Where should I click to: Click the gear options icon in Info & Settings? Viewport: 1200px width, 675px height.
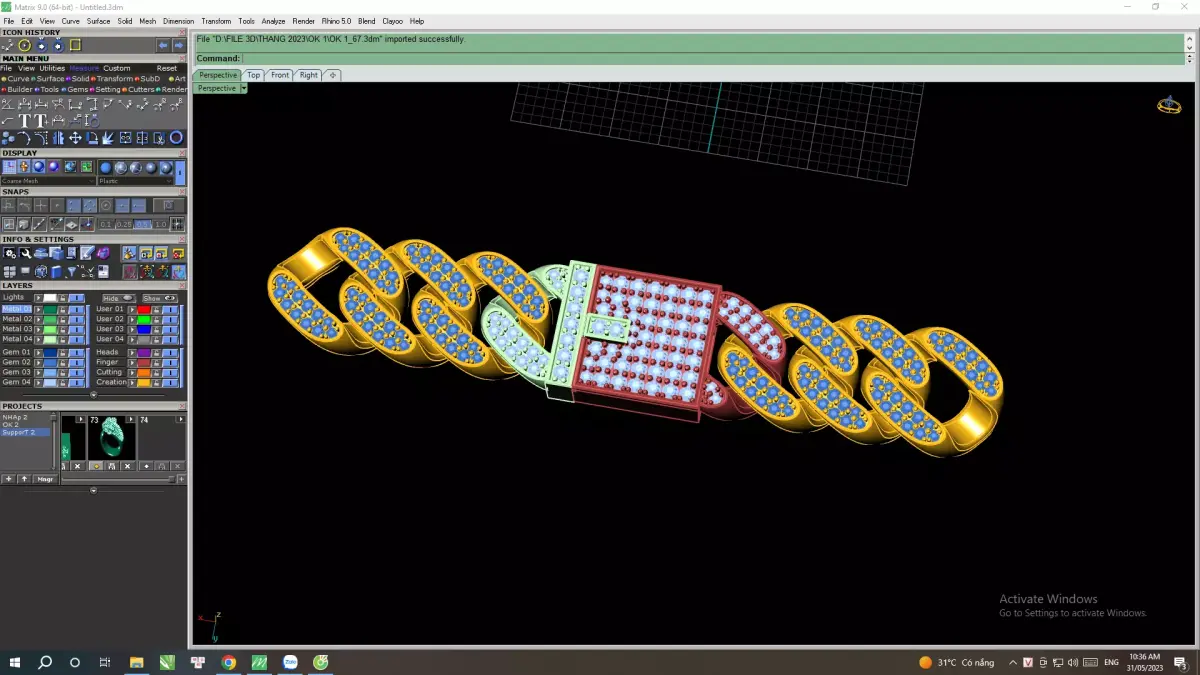[10, 253]
